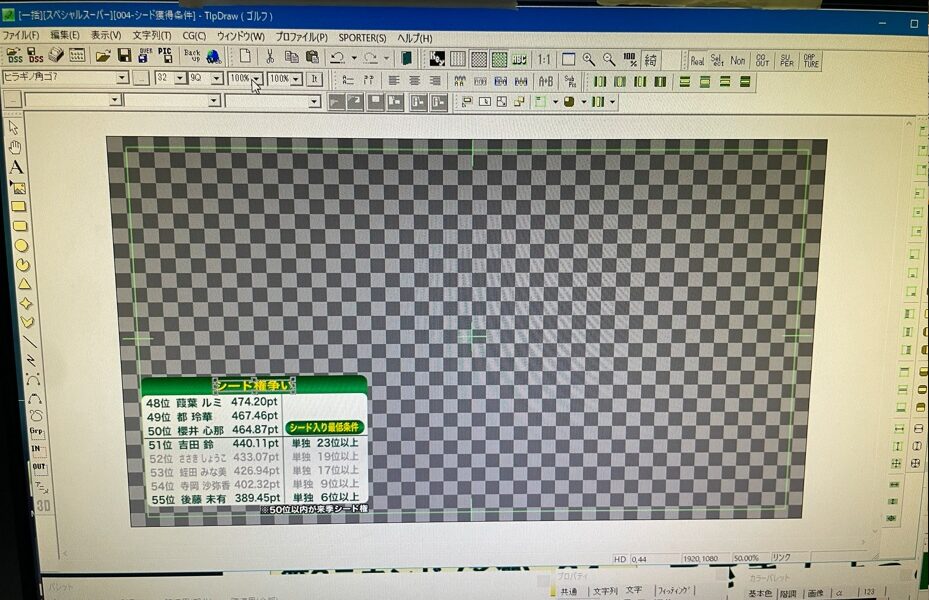Viewport: 929px width, 600px height.
Task: Open the undo history dropdown arrow
Action: [353, 59]
